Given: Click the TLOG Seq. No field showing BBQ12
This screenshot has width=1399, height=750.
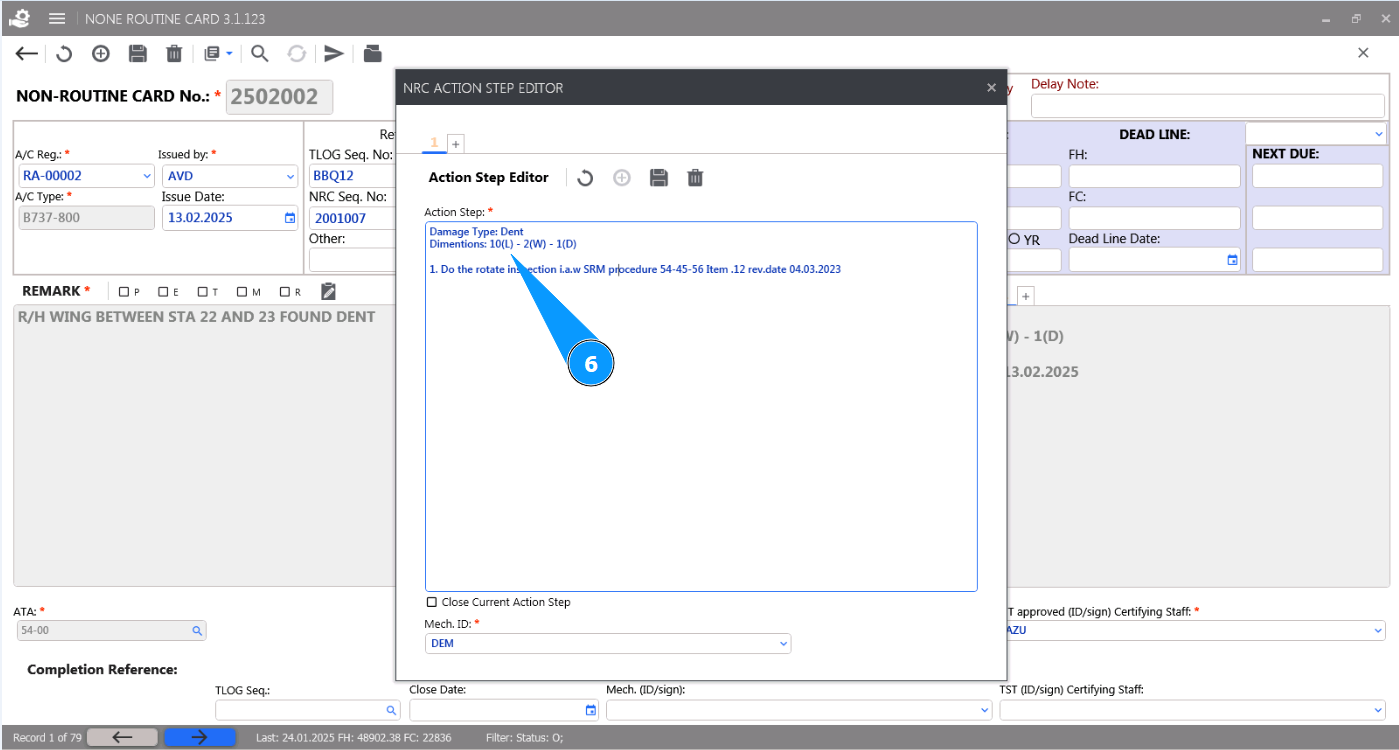Looking at the screenshot, I should pos(352,176).
